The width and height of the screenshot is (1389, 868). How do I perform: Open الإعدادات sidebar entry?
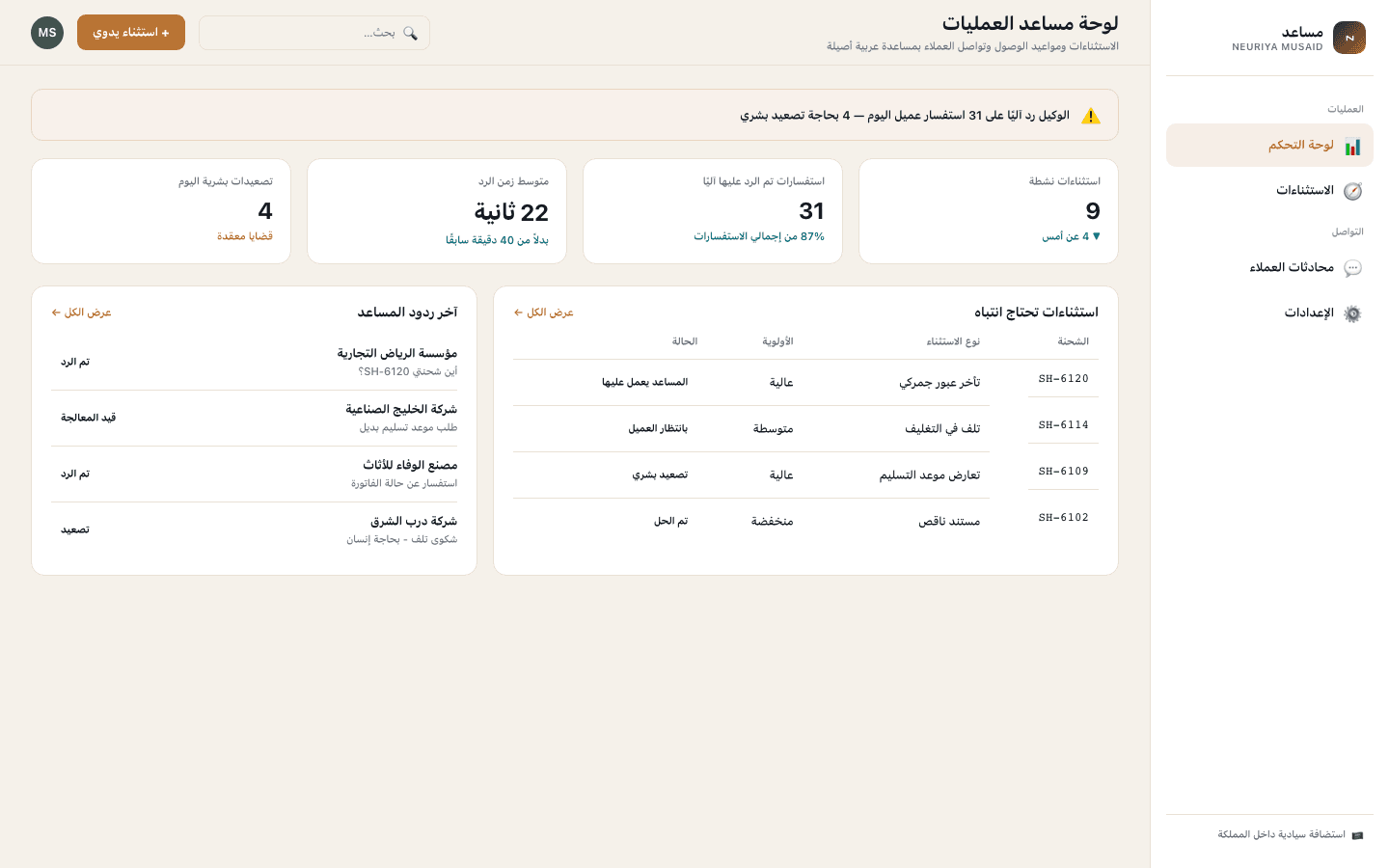(1269, 313)
